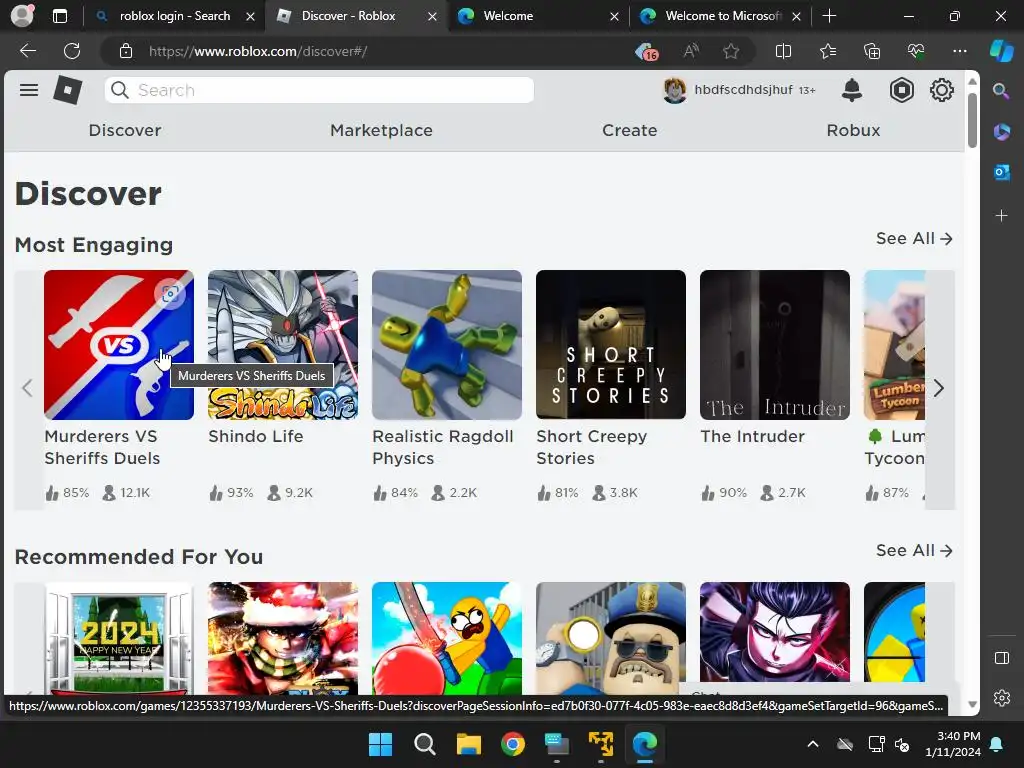The height and width of the screenshot is (768, 1024).
Task: Open Edge Settings and more menu
Action: [959, 51]
